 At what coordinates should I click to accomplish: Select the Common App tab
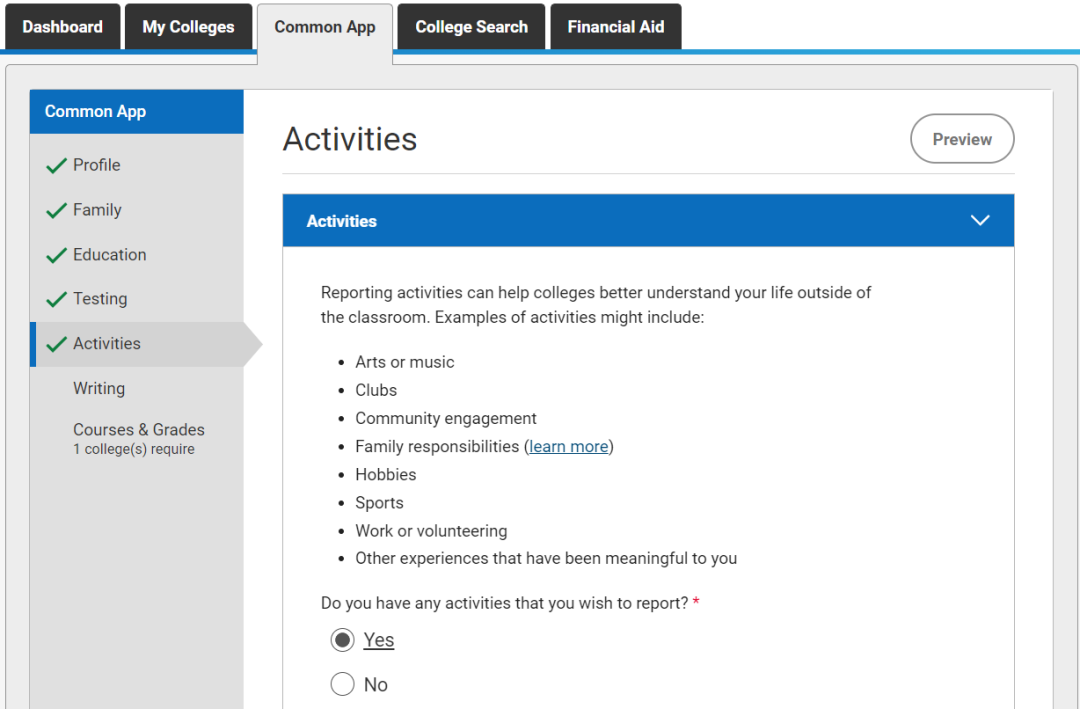point(325,28)
